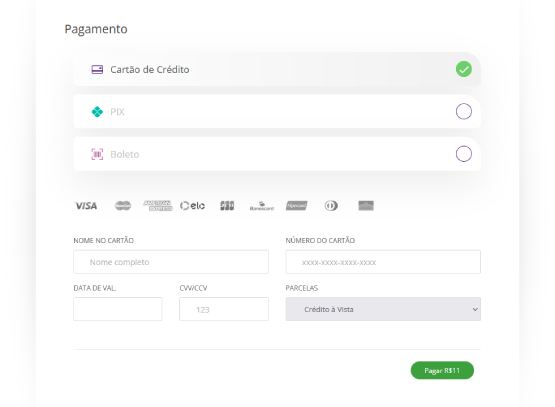
Task: Focus the Número do Cartão input field
Action: [x=383, y=262]
